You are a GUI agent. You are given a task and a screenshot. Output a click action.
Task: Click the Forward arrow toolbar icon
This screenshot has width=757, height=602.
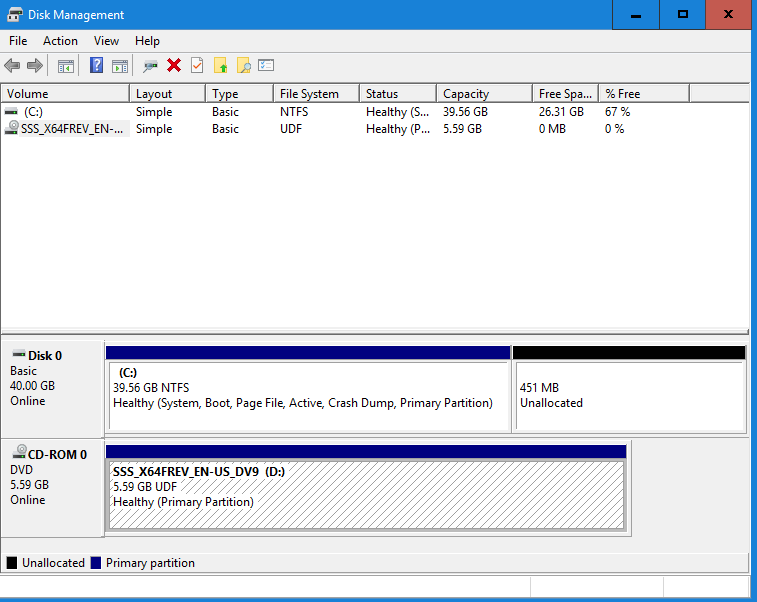pos(35,65)
